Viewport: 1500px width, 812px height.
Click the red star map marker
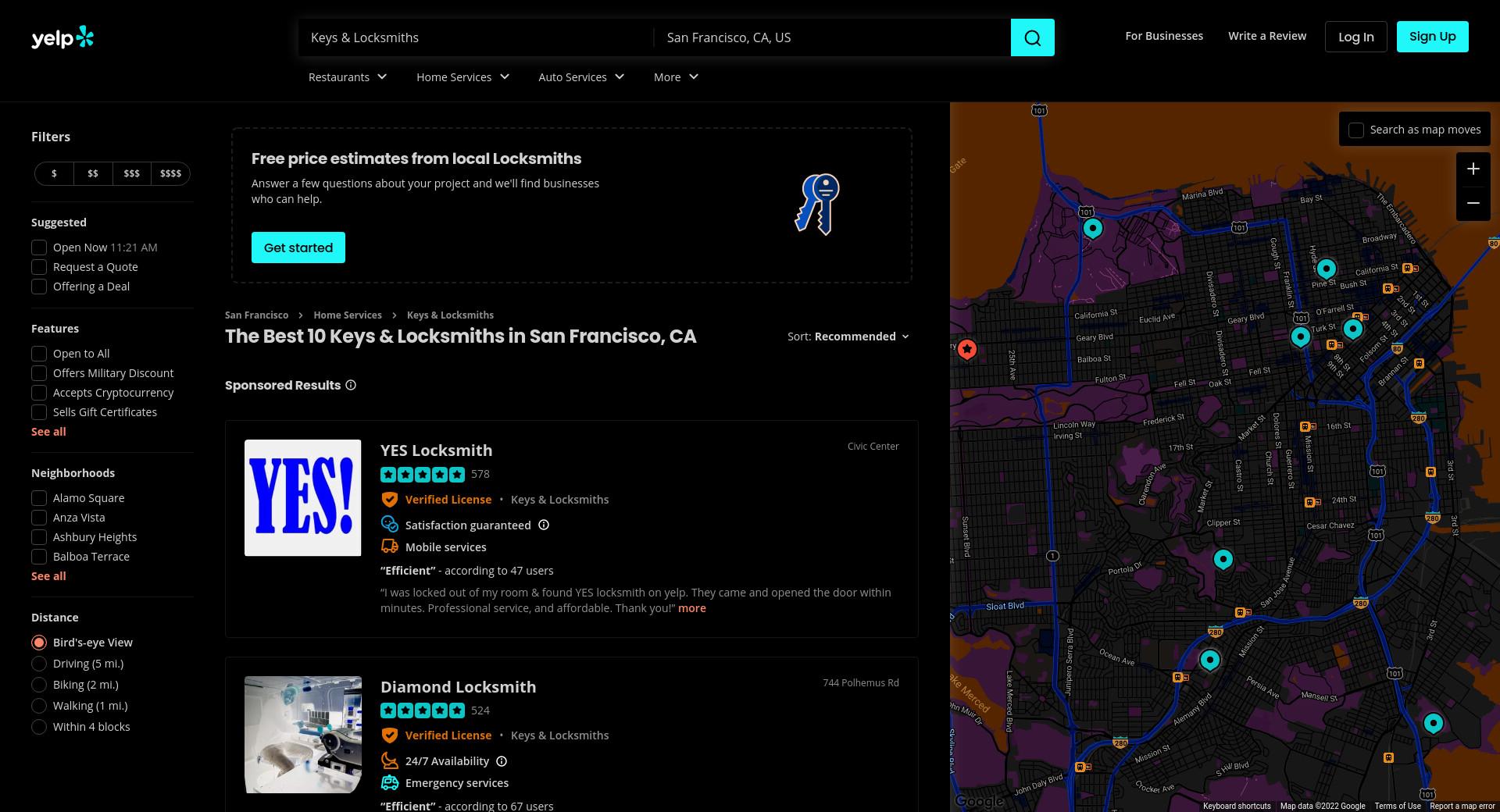point(967,350)
